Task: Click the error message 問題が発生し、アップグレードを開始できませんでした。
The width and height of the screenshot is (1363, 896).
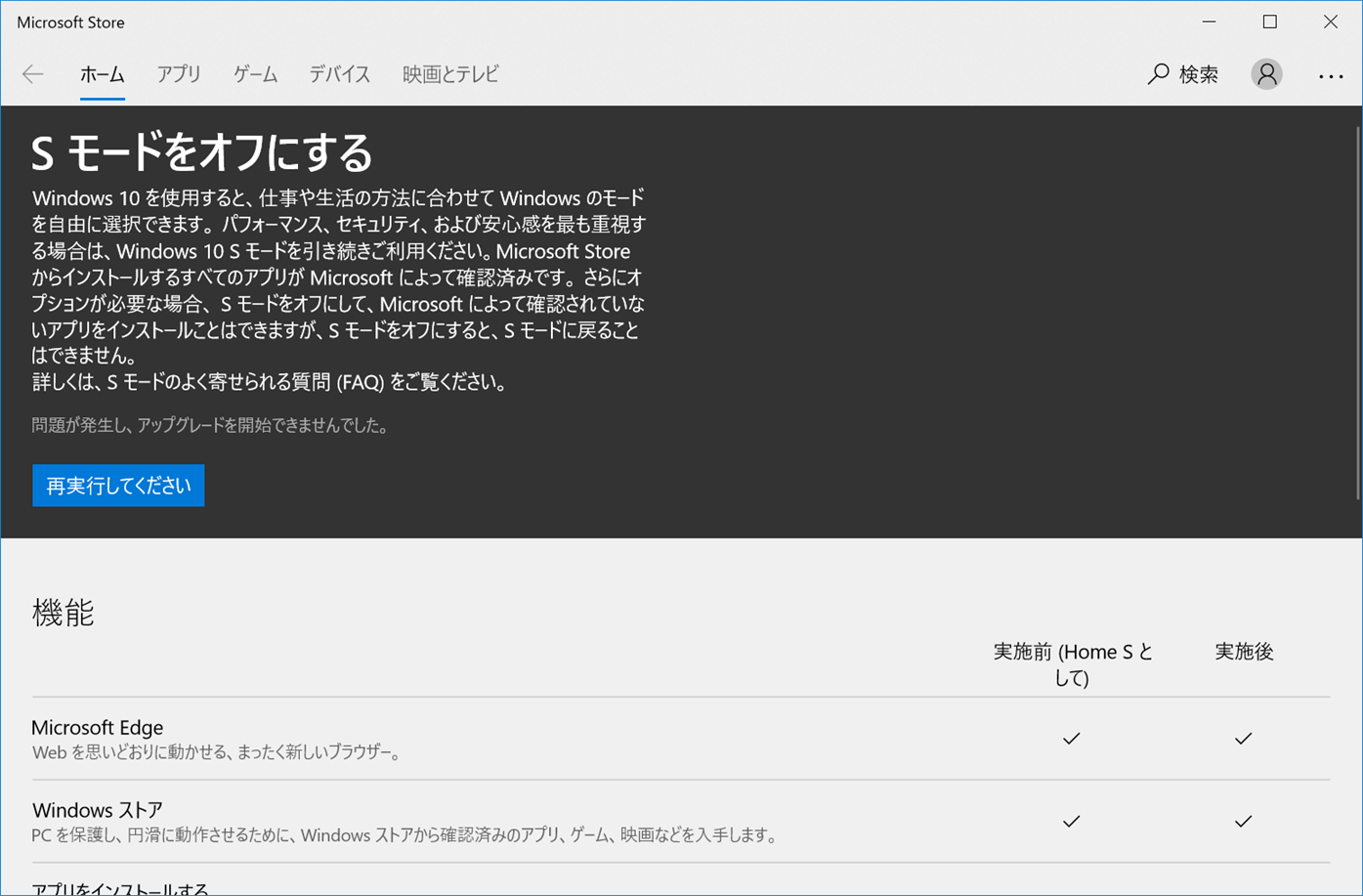Action: (x=210, y=426)
